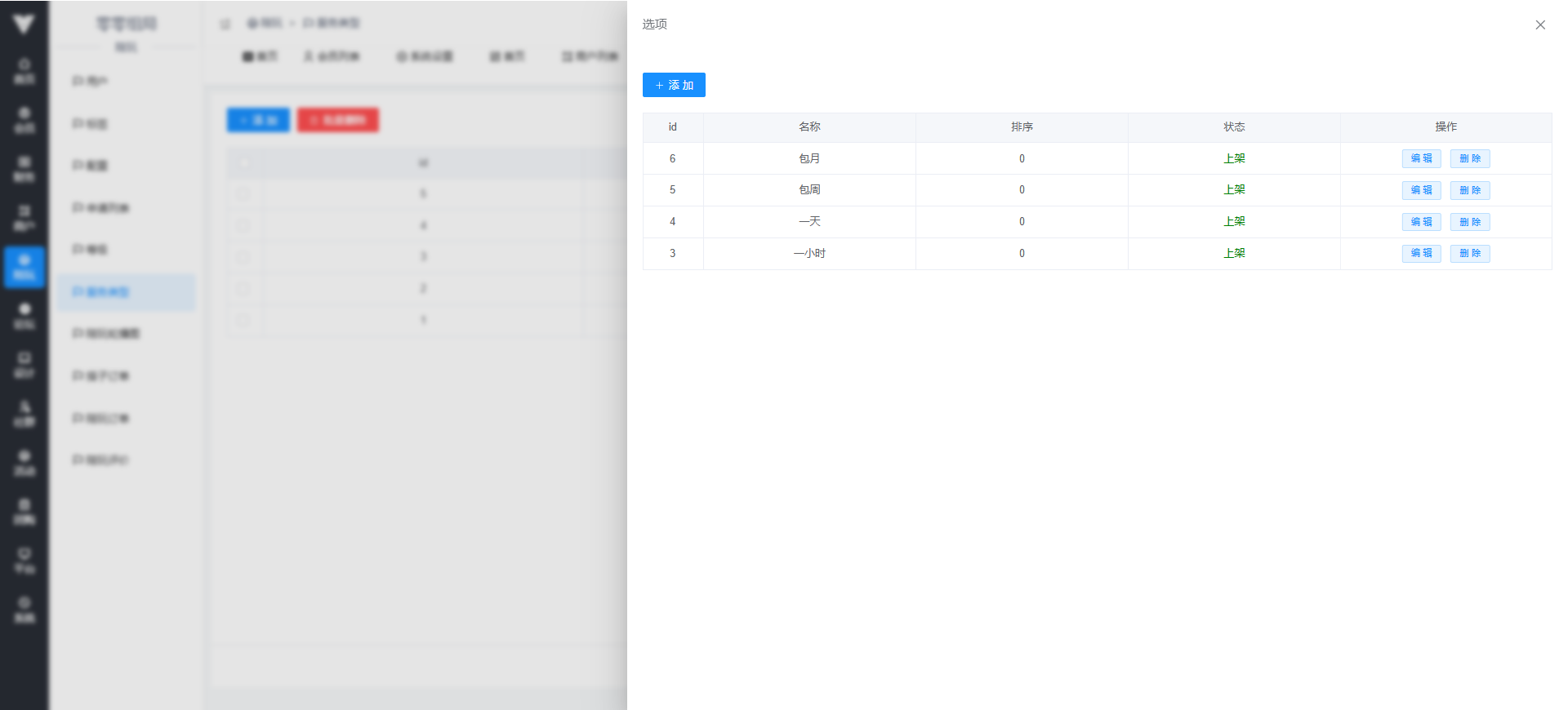Delete the 包月 option row

point(1470,158)
